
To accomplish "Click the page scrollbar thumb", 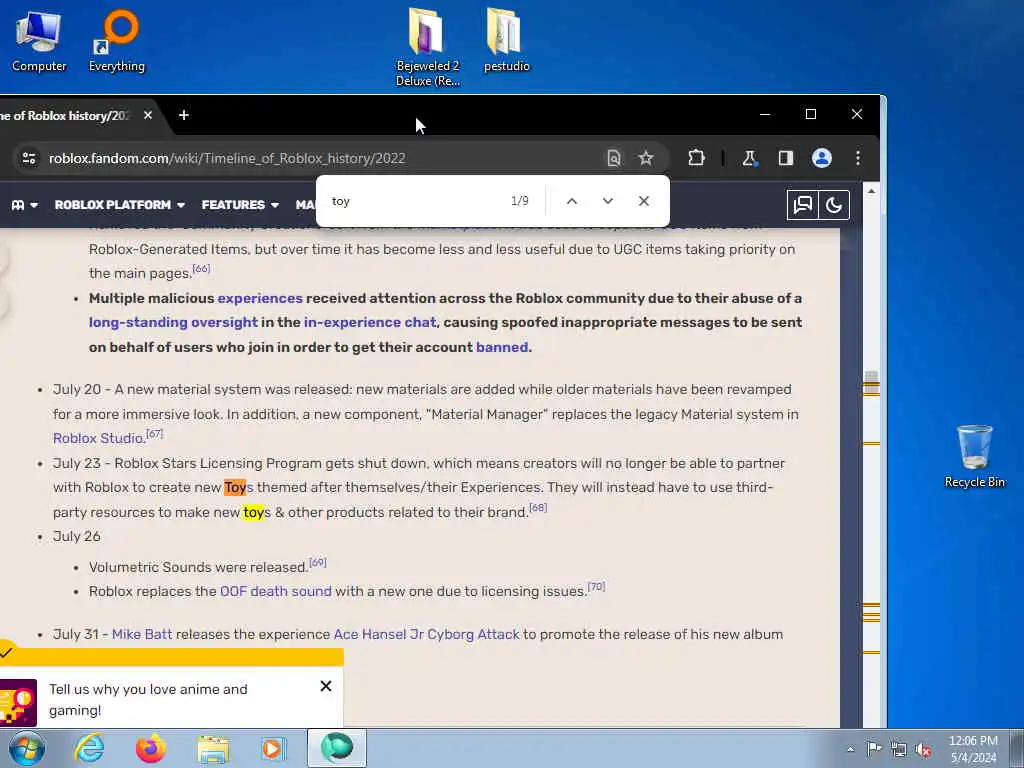I will pos(871,384).
